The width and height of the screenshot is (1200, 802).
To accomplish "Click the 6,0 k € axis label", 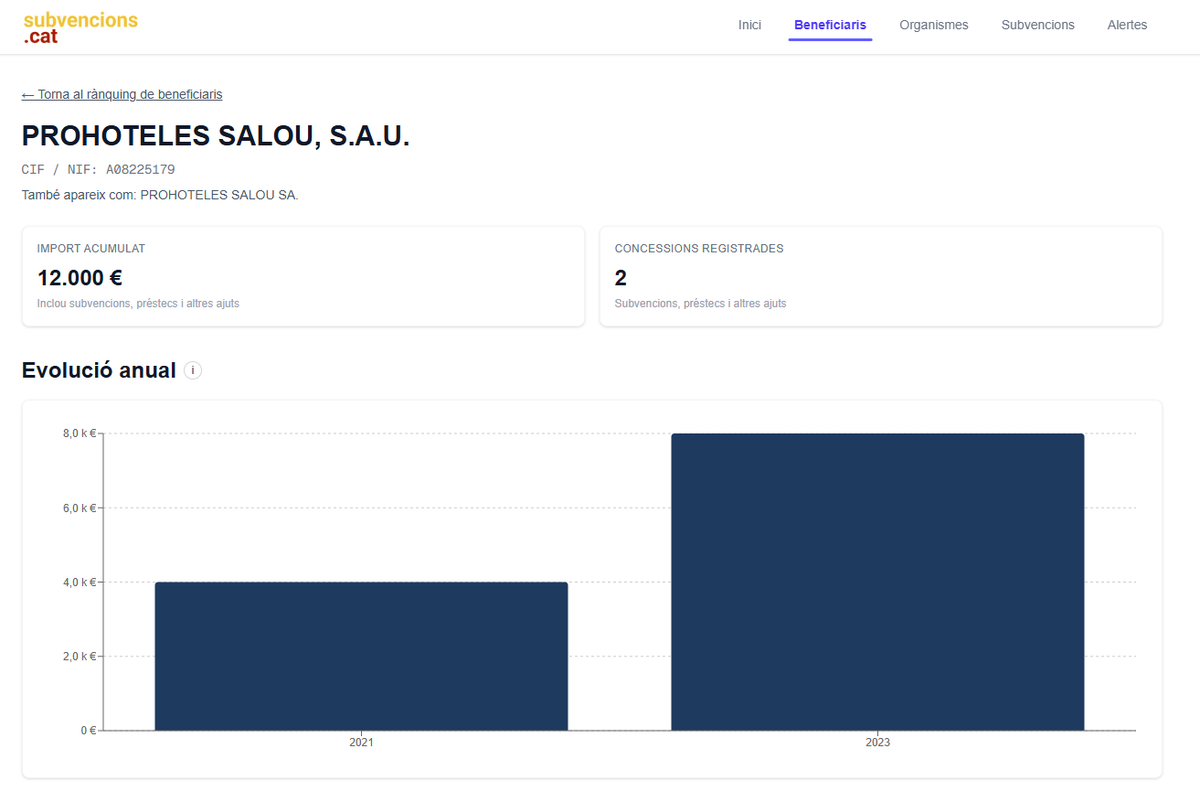I will coord(79,508).
